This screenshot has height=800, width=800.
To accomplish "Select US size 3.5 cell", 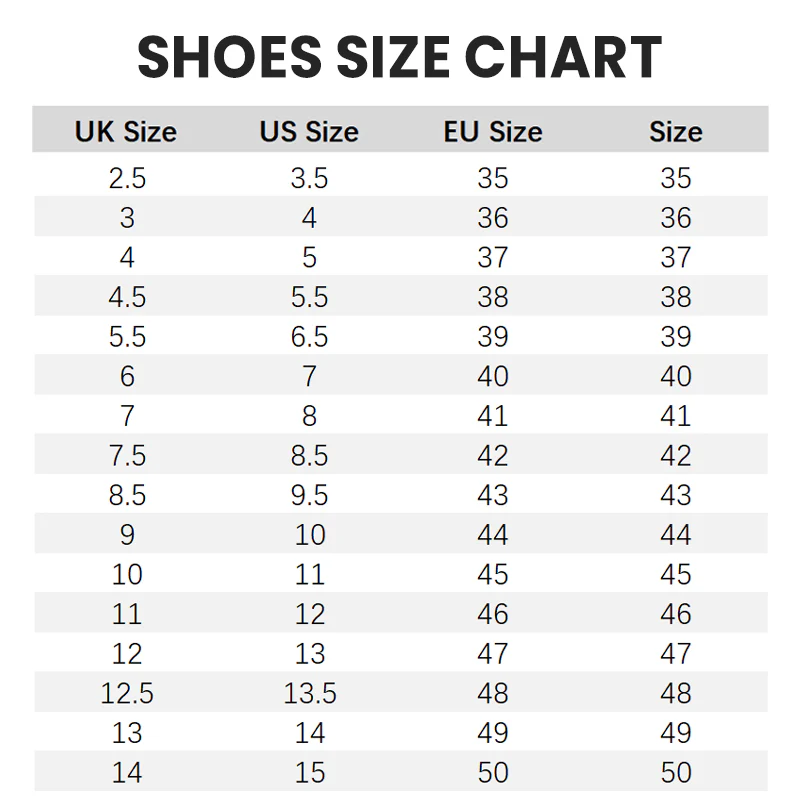I will point(309,178).
